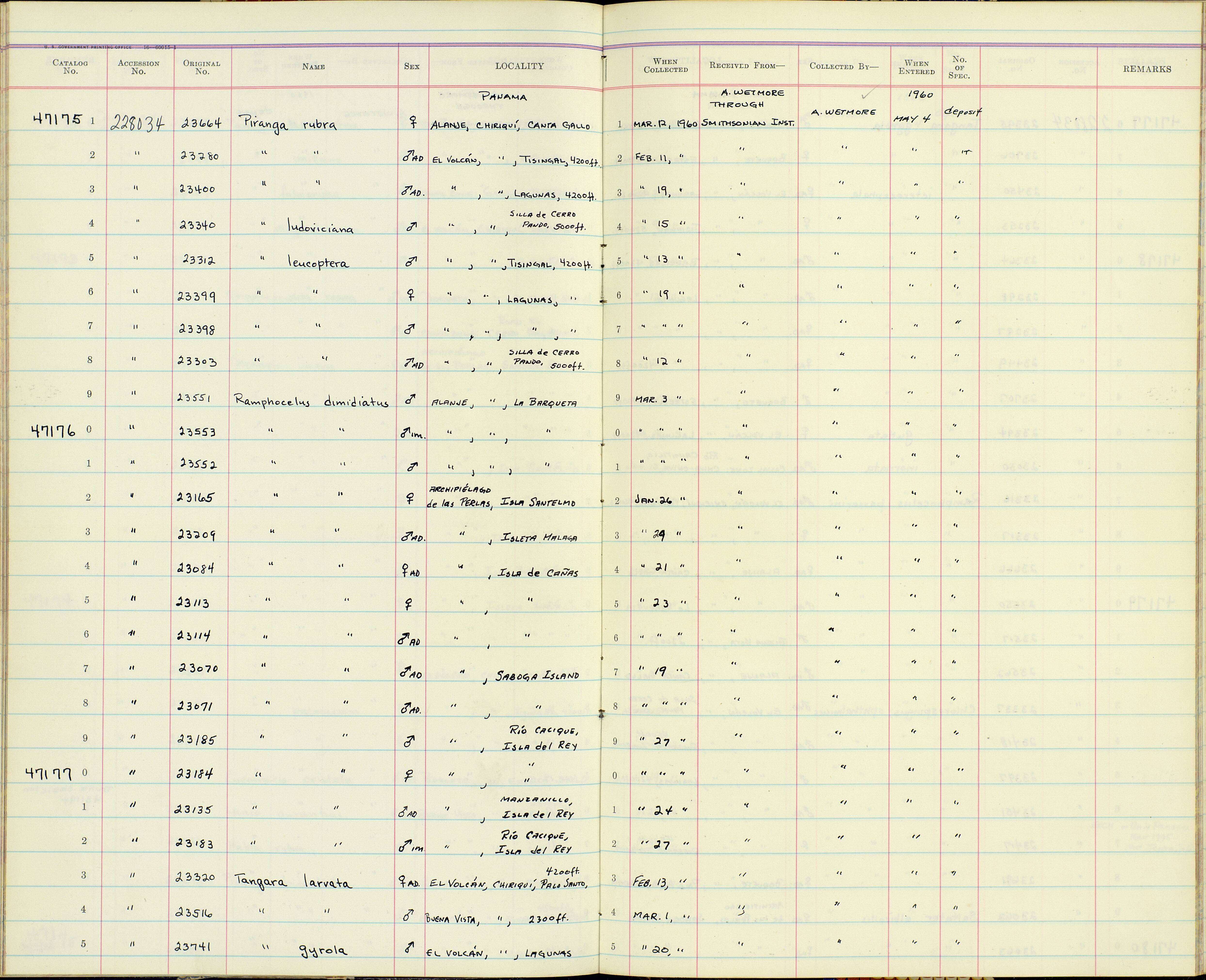The image size is (1206, 980).
Task: Click the 'deposit' note
Action: click(963, 112)
